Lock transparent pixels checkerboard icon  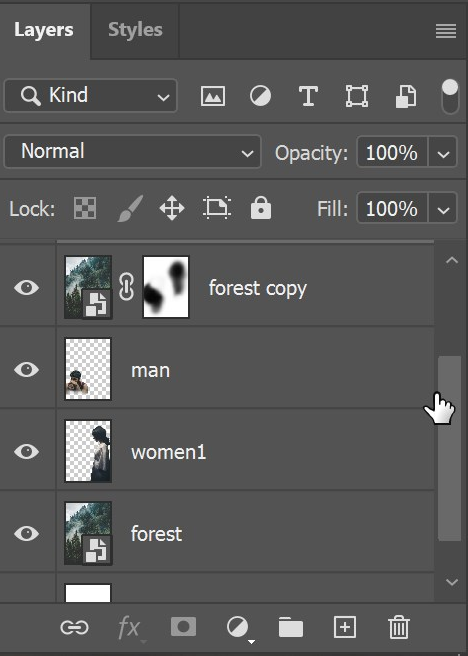click(85, 208)
